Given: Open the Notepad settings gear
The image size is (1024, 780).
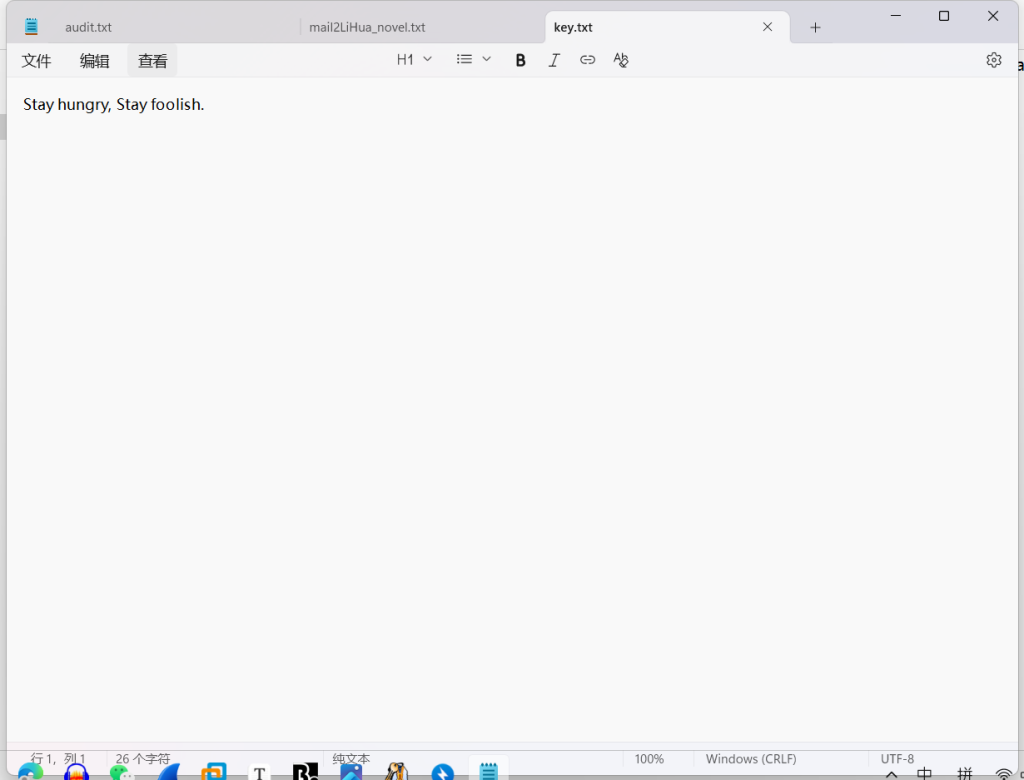Looking at the screenshot, I should pyautogui.click(x=993, y=60).
